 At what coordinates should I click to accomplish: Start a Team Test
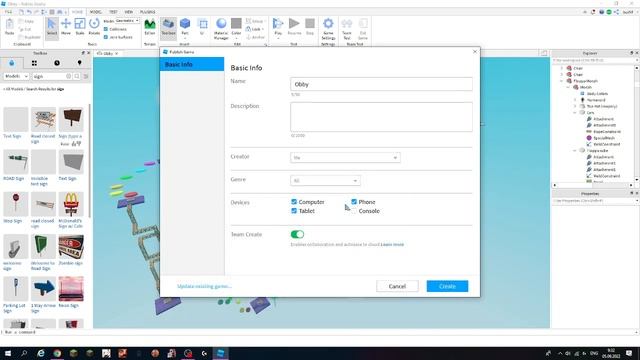pos(347,29)
